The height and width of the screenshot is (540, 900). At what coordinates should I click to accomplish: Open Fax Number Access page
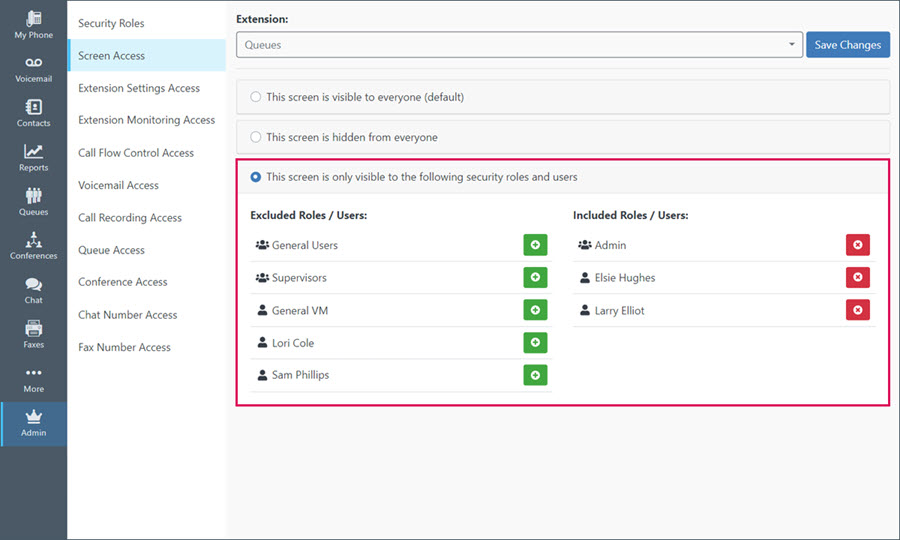(125, 347)
